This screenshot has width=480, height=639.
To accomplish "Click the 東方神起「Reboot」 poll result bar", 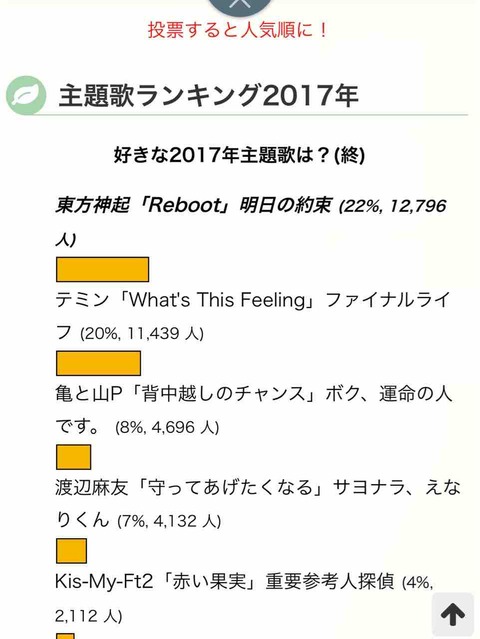I will [102, 269].
